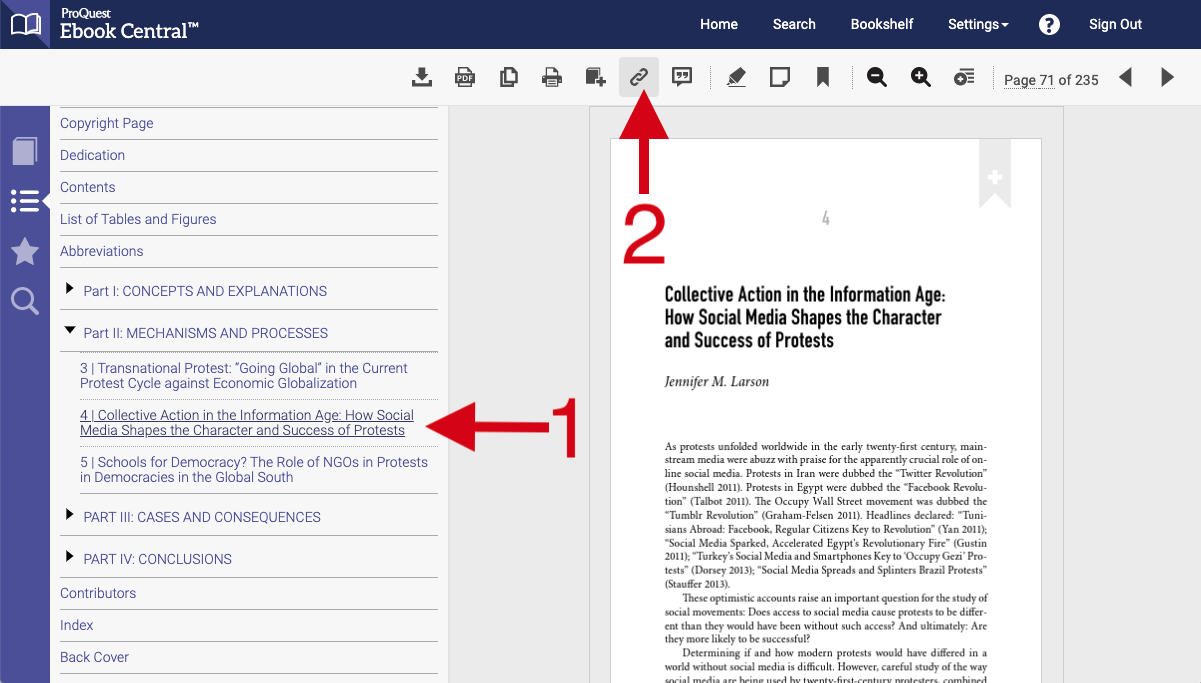
Task: Toggle the bookmark ribbon on page
Action: pyautogui.click(x=994, y=177)
